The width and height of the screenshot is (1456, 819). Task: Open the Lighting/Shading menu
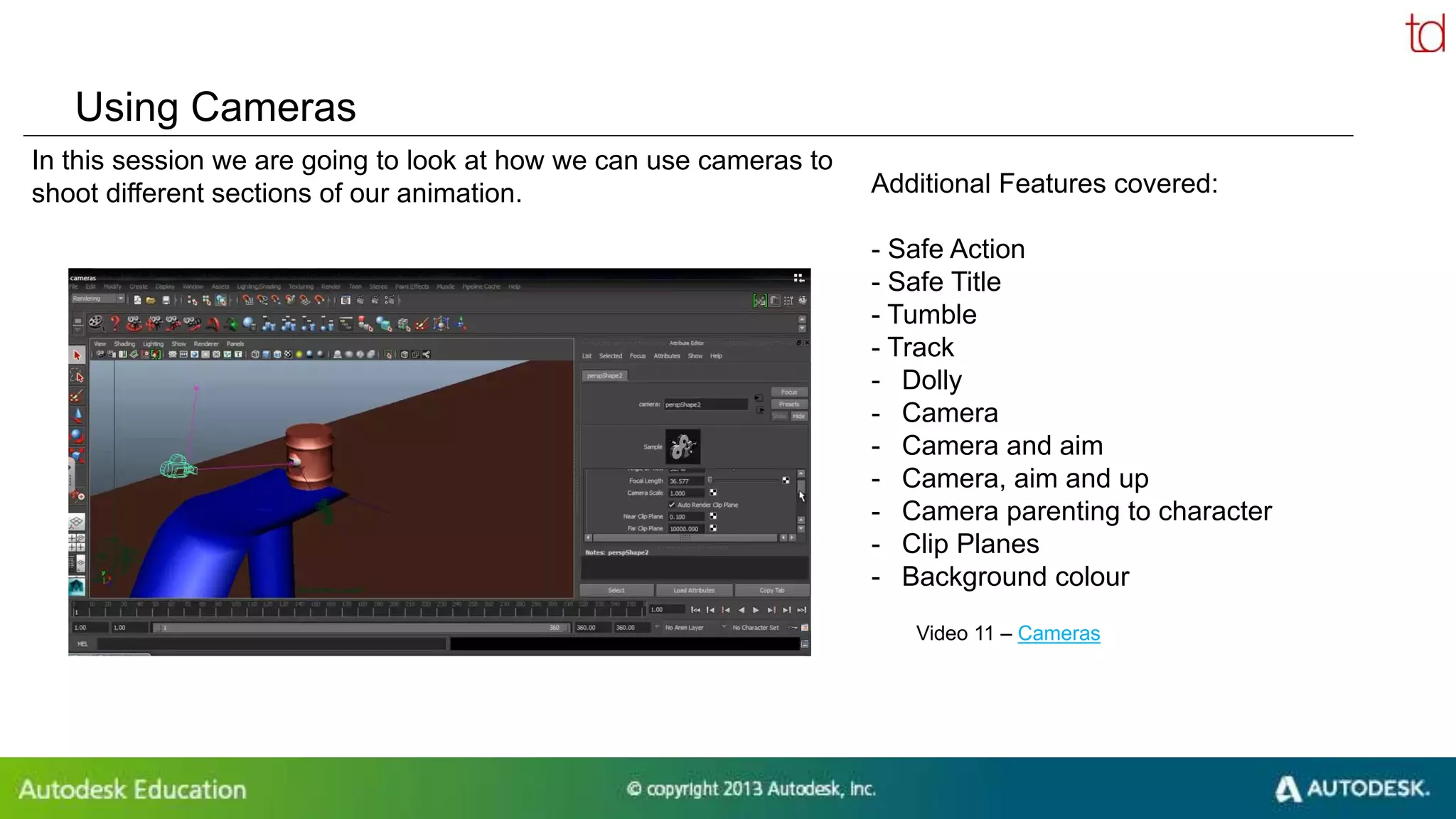[259, 287]
